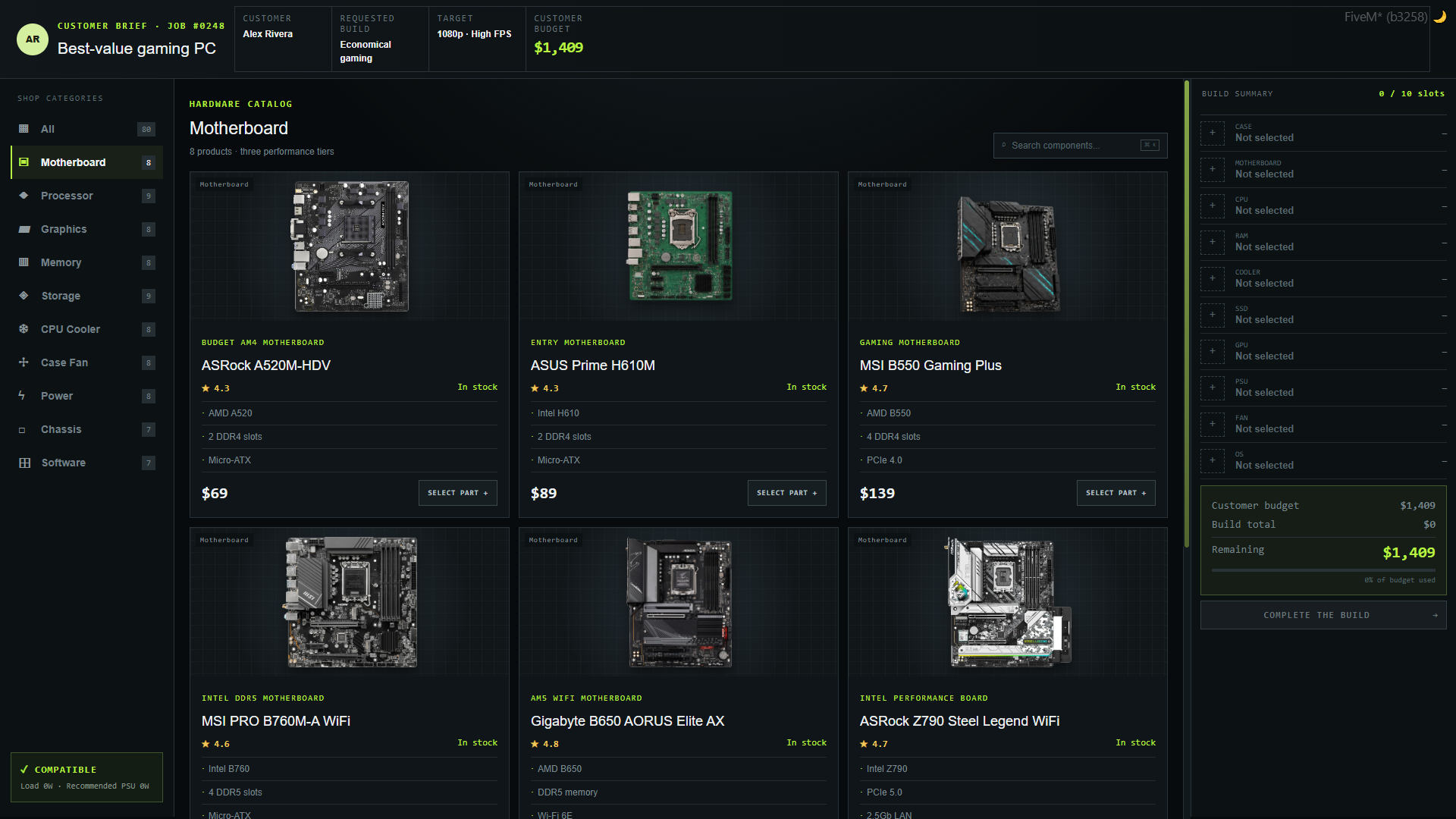Click the ASRock Z790 Steel Legend WiFi image
Viewport: 1456px width, 819px height.
tap(1008, 602)
